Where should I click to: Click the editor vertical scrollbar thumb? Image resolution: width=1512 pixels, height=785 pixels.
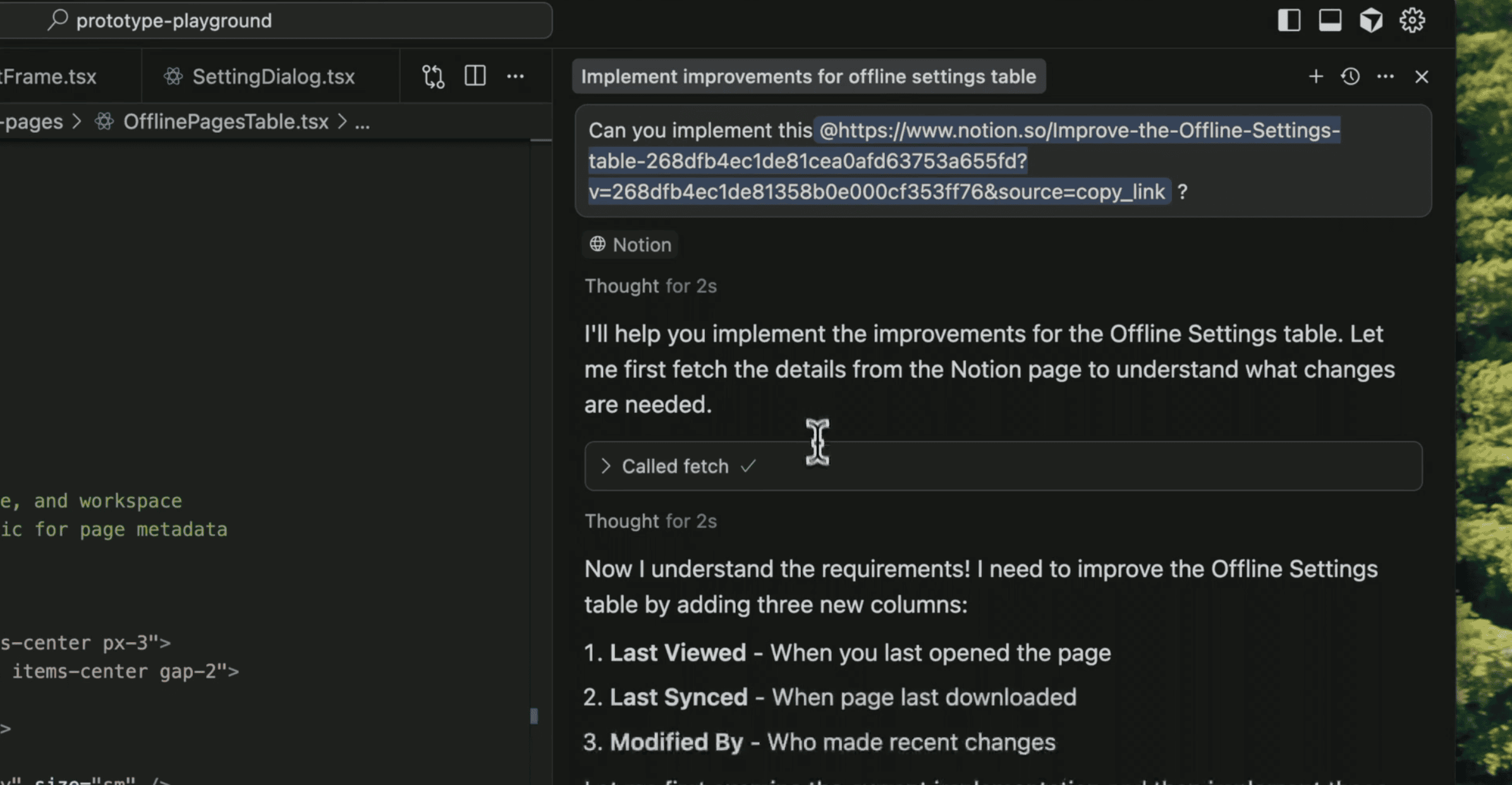(x=534, y=715)
